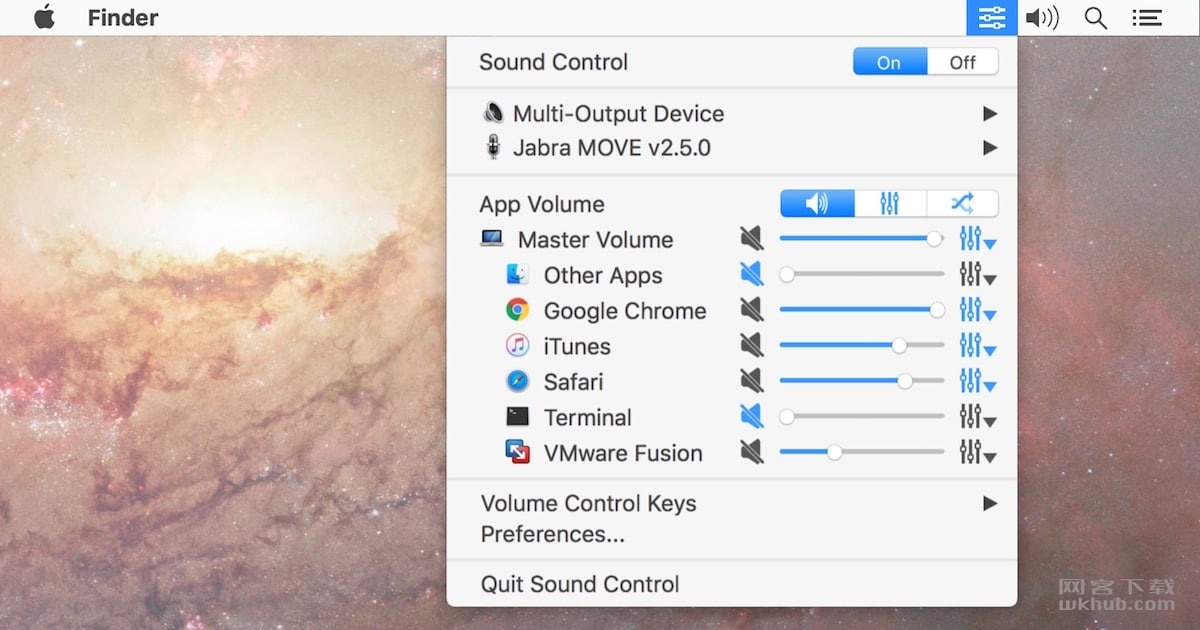Switch App Volume to the equalizer tab
The height and width of the screenshot is (630, 1200).
890,204
